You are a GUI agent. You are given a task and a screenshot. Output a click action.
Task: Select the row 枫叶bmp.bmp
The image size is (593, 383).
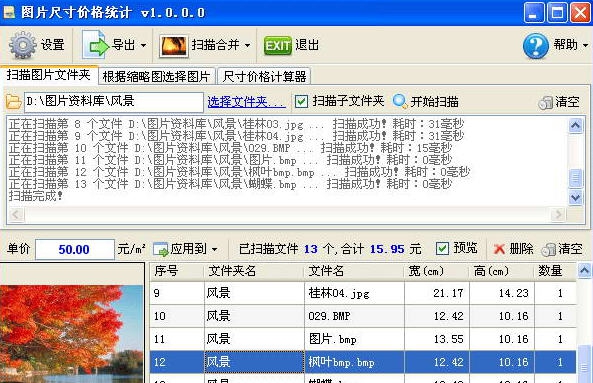click(363, 362)
